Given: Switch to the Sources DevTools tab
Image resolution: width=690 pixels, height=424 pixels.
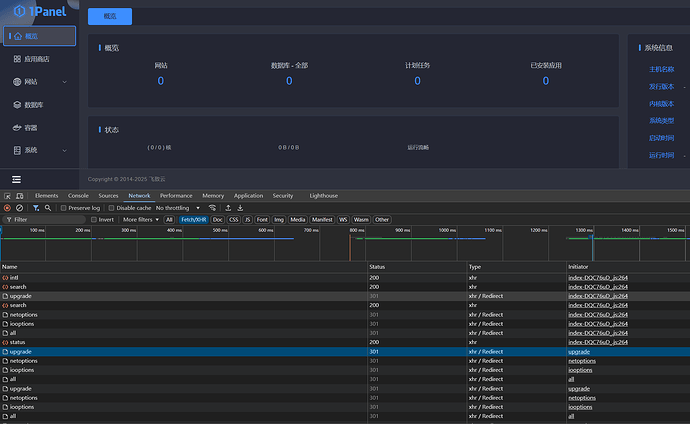Looking at the screenshot, I should pos(108,196).
